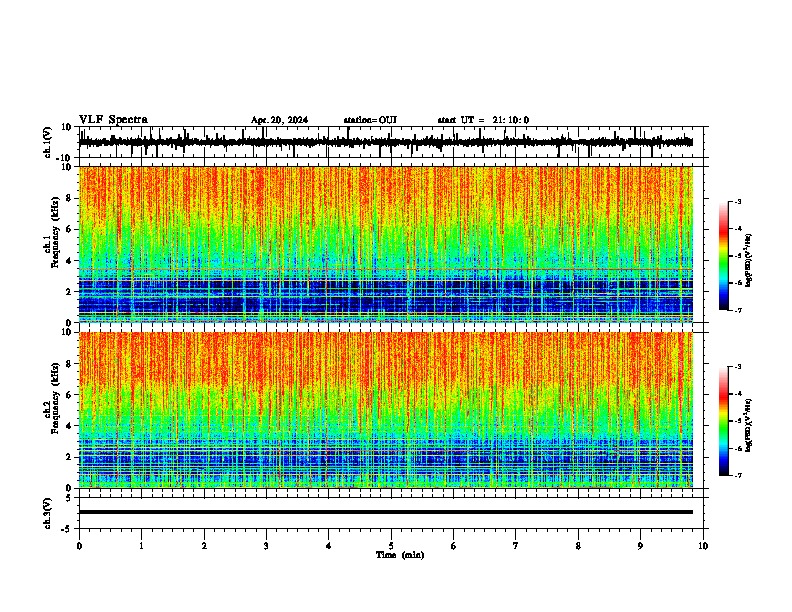Click time axis tick label "4"
The width and height of the screenshot is (792, 612).
(x=329, y=546)
